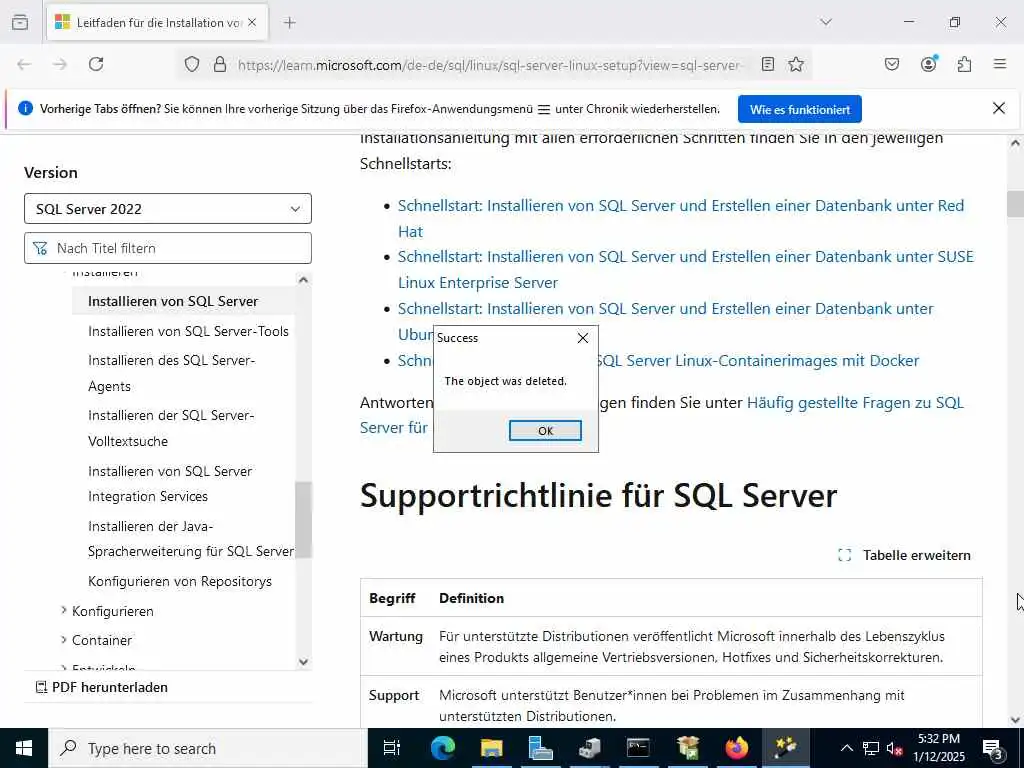Viewport: 1024px width, 768px height.
Task: Open the package installer box taskbar icon
Action: [687, 748]
